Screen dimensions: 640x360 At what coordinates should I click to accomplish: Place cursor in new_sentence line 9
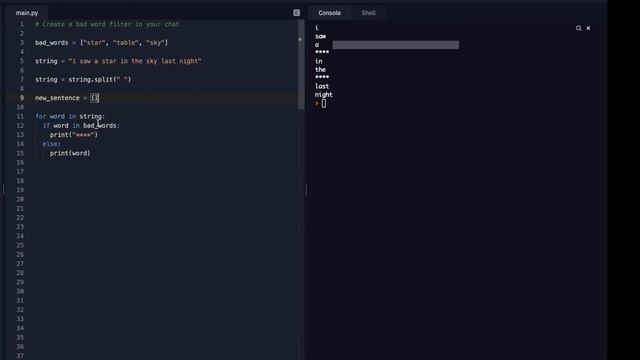(x=67, y=98)
